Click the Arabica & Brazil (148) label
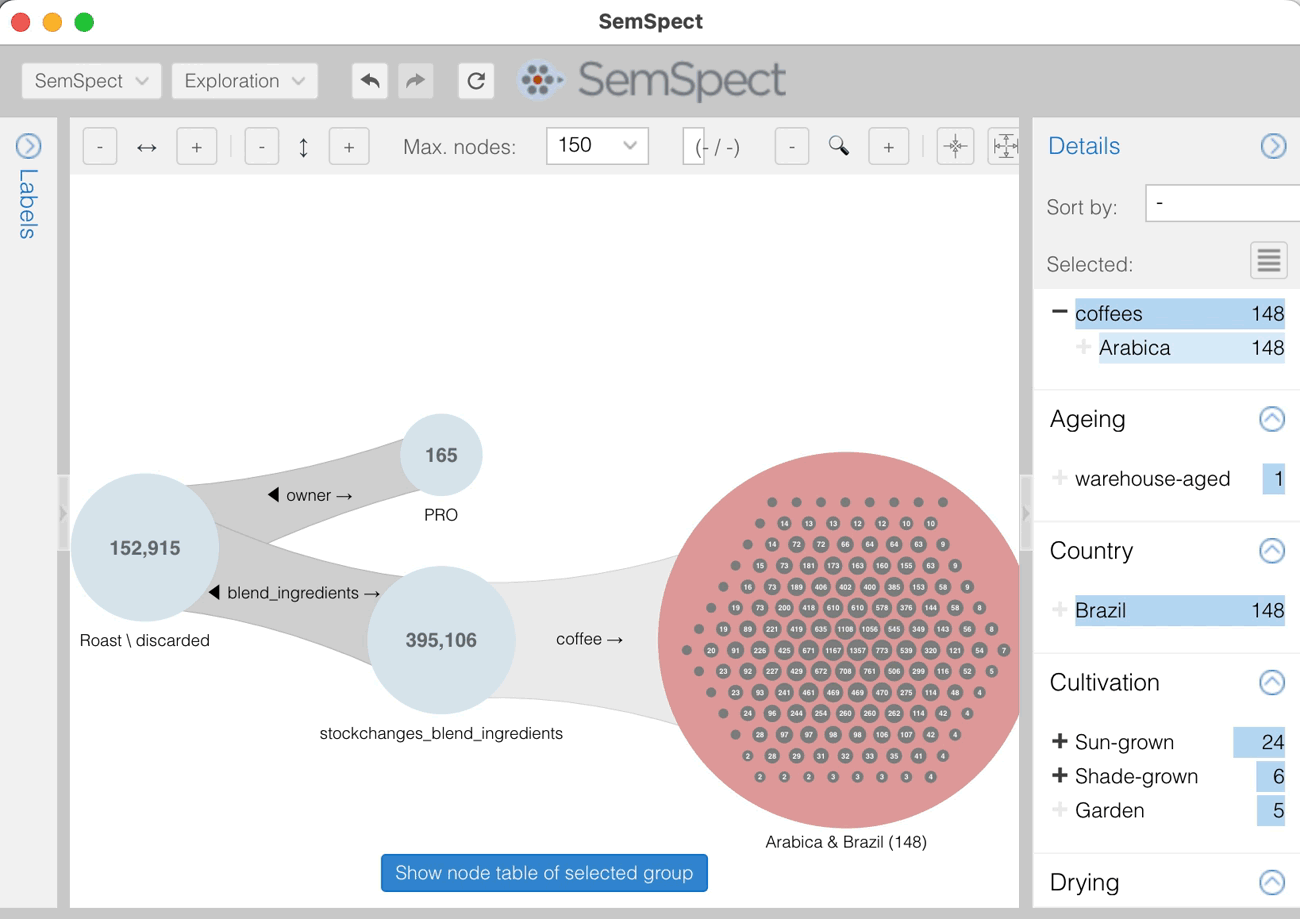 [x=846, y=842]
